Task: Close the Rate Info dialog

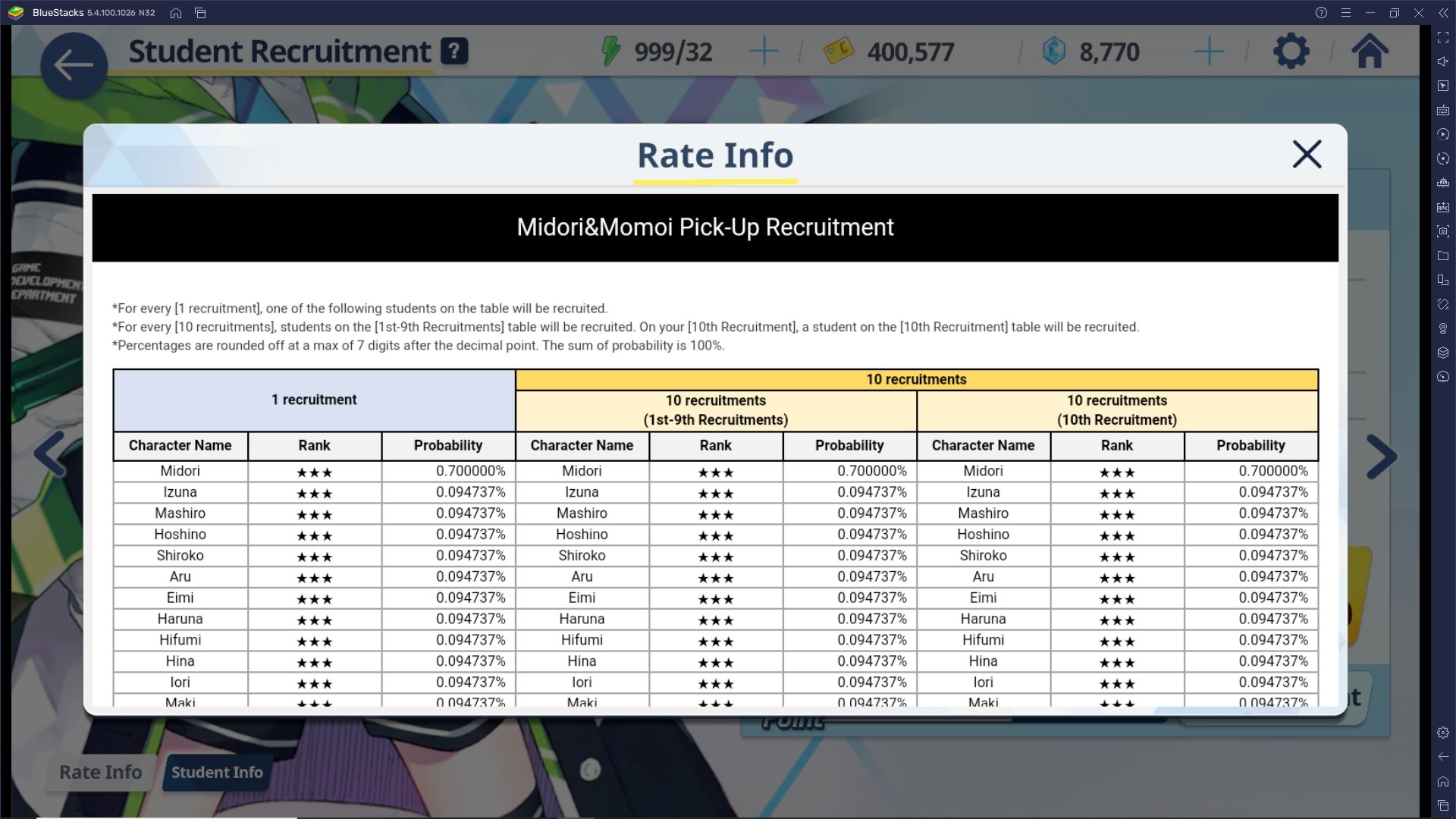Action: [x=1307, y=154]
